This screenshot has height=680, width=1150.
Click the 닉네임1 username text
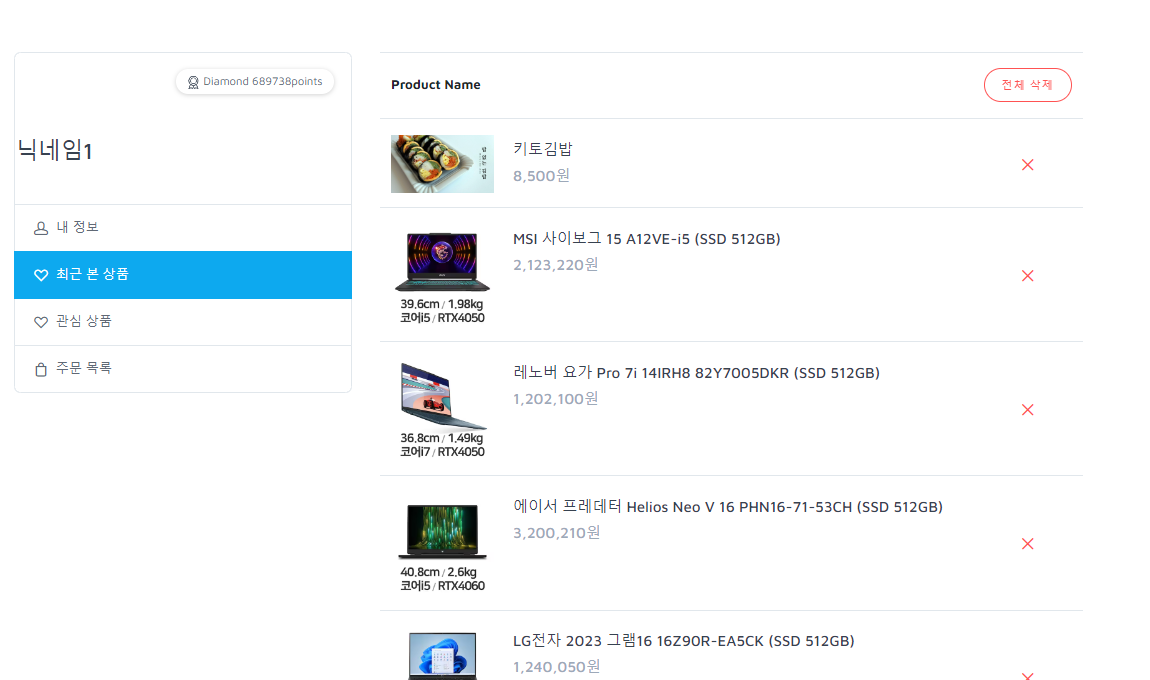coord(55,150)
